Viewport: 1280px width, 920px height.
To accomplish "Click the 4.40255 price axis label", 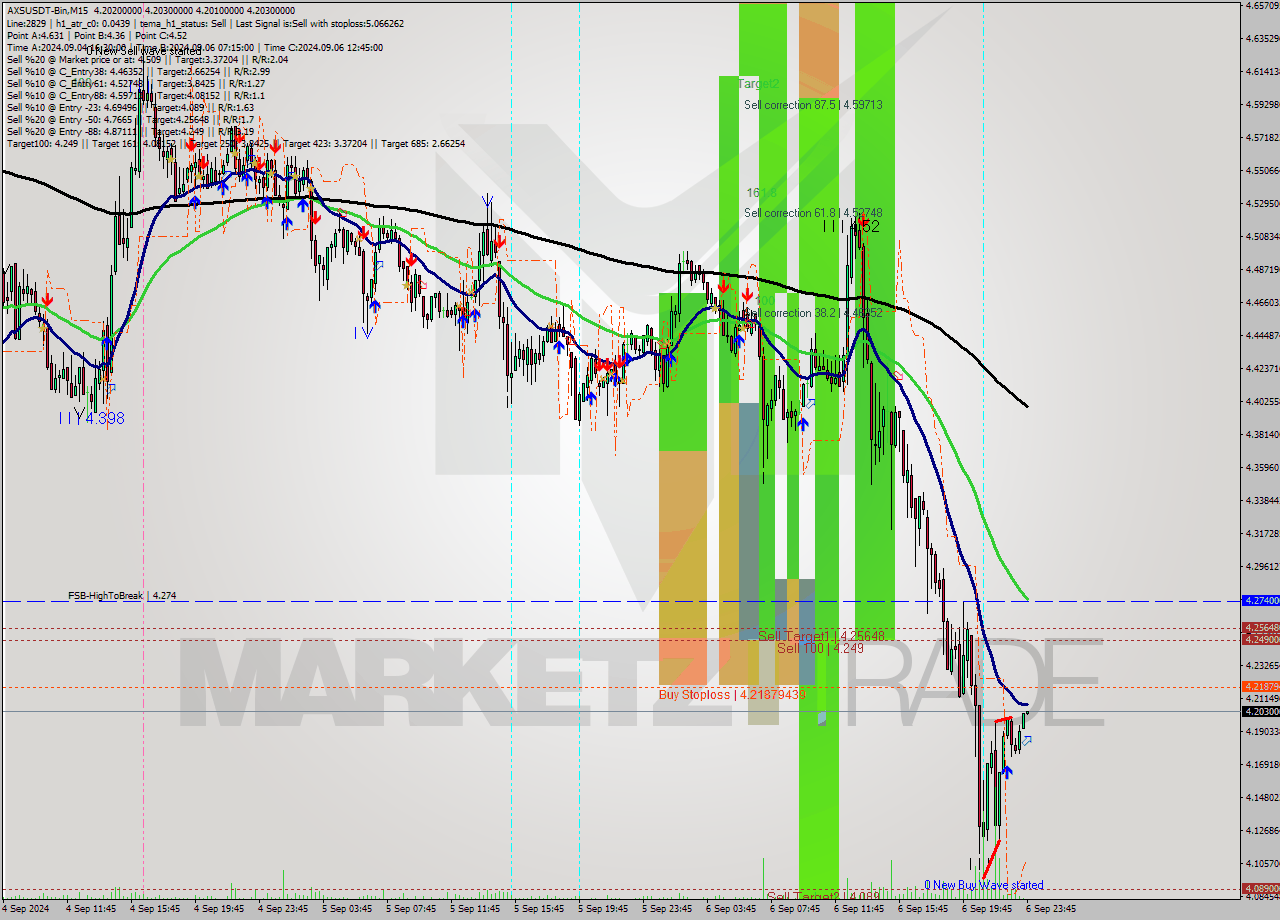I will click(1262, 401).
